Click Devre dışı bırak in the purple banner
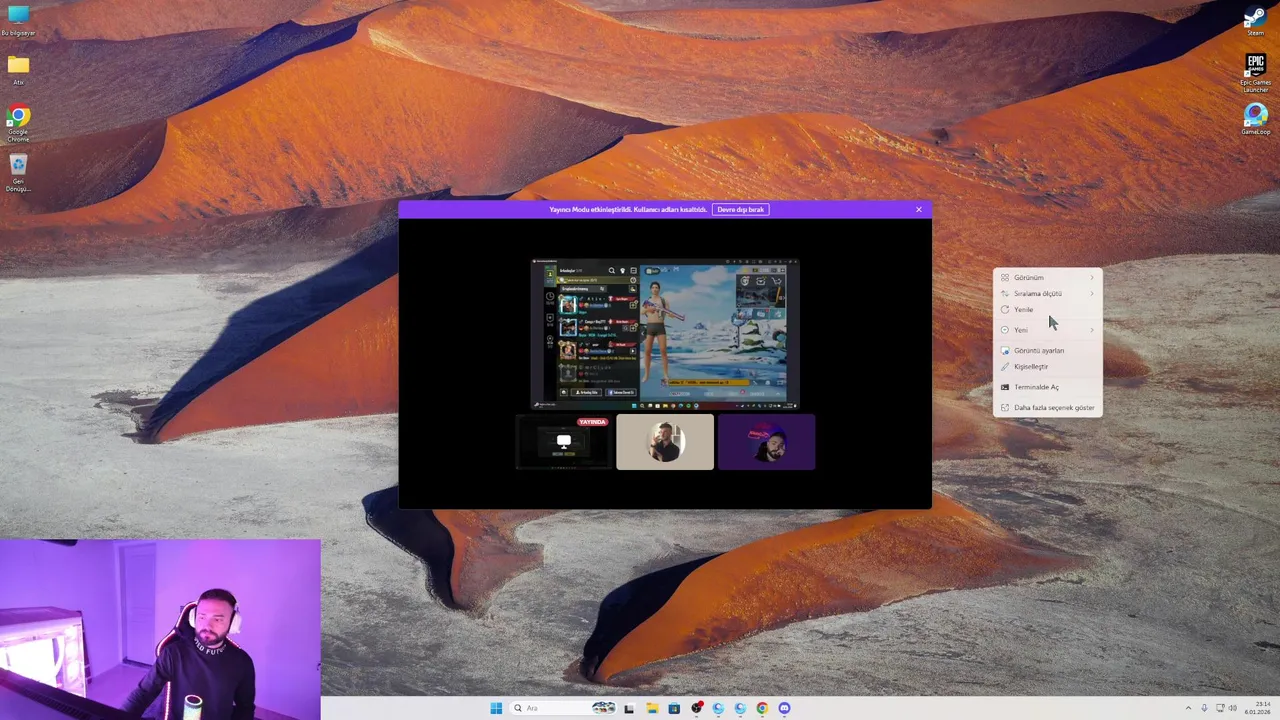Screen dimensions: 1280x720 pyautogui.click(x=741, y=209)
